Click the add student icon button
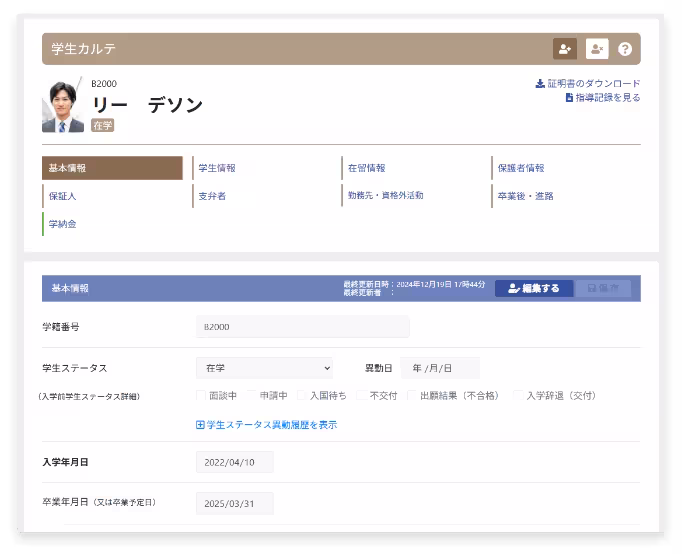The height and width of the screenshot is (554, 682). pyautogui.click(x=565, y=49)
